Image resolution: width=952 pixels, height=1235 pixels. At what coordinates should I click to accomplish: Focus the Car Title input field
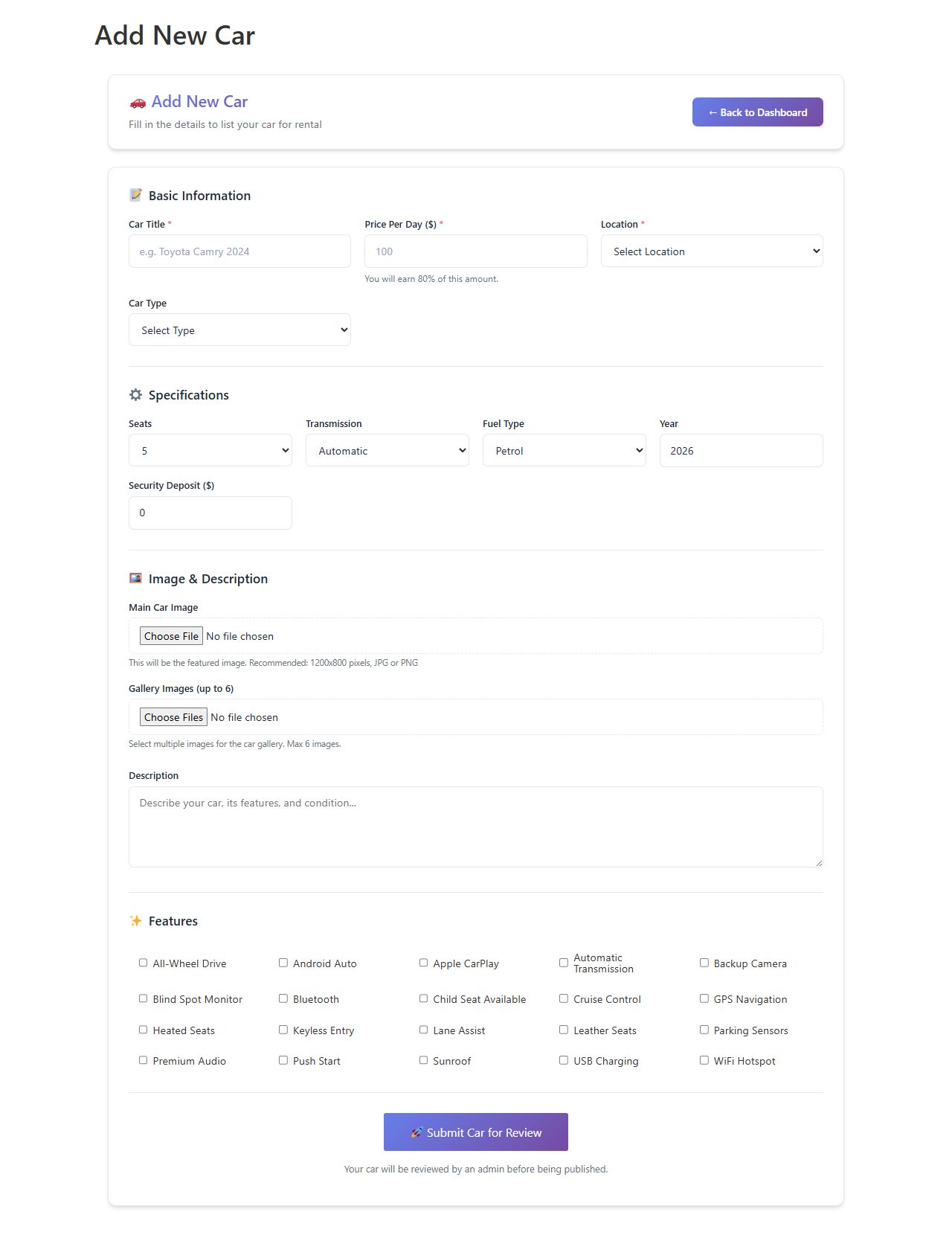click(239, 251)
